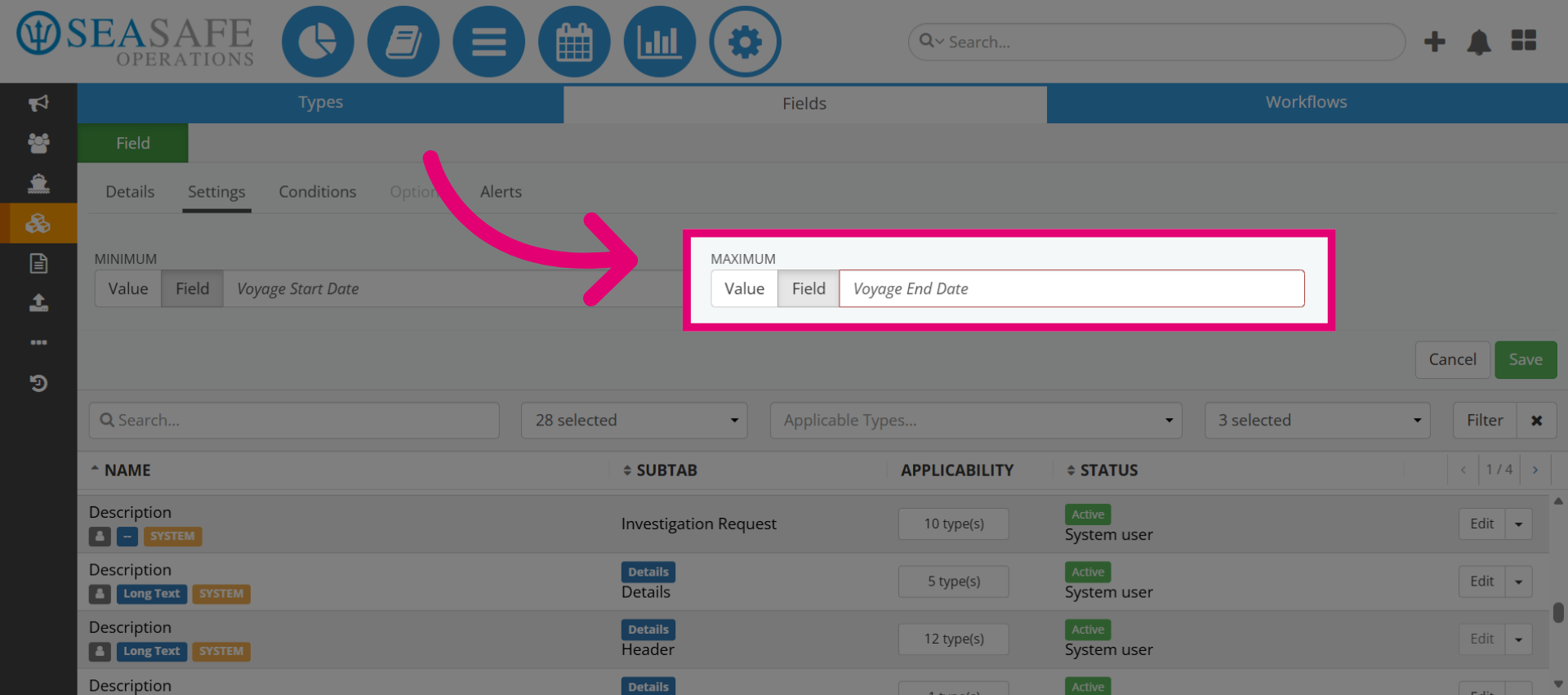Select the cubes sidebar icon
This screenshot has width=1568, height=695.
click(x=38, y=223)
